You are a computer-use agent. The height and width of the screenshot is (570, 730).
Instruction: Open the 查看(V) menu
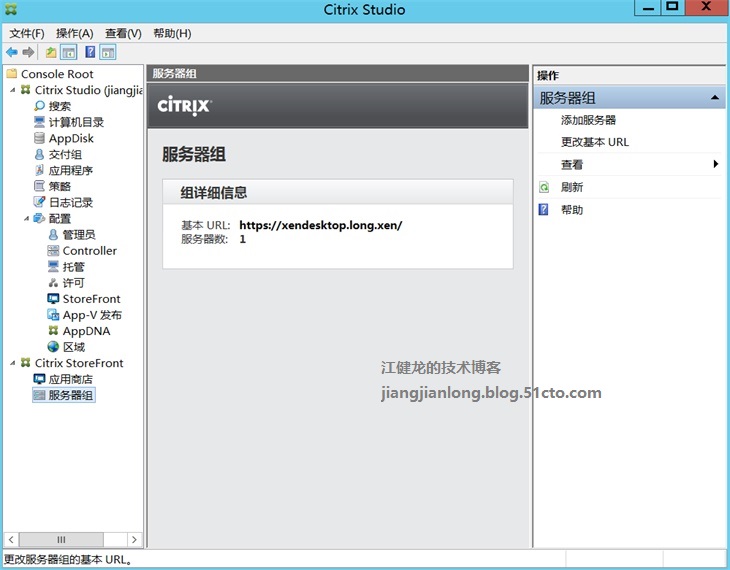pos(123,34)
